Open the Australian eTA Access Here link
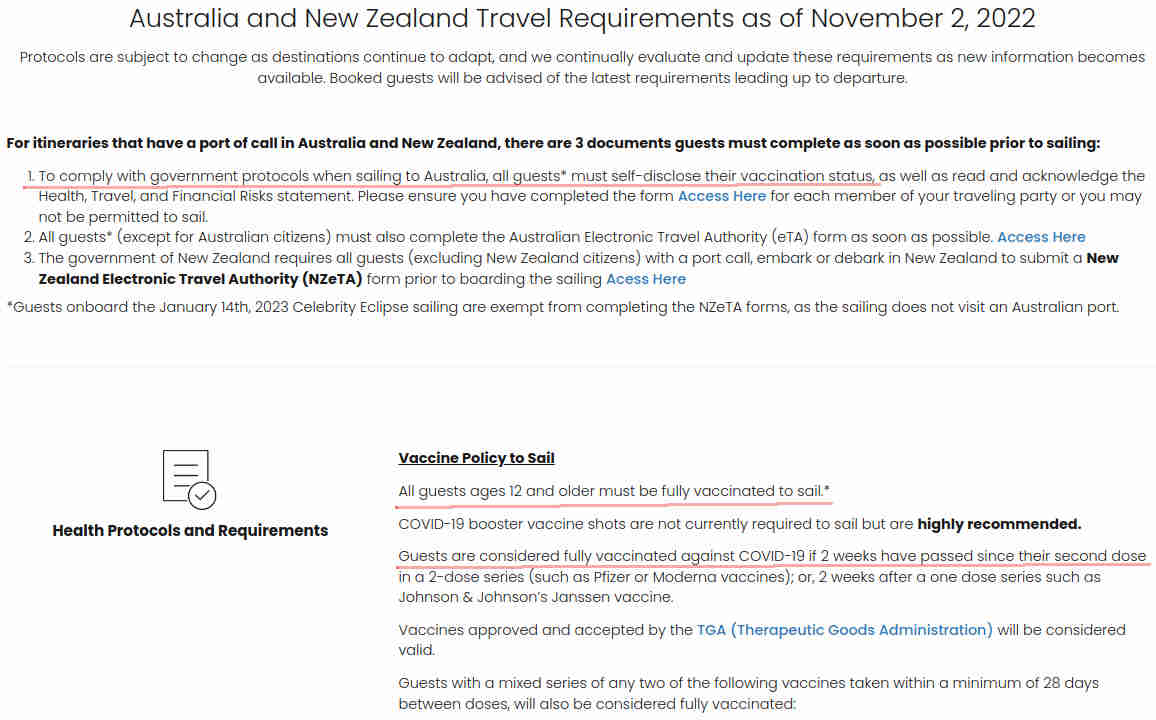 (1041, 237)
